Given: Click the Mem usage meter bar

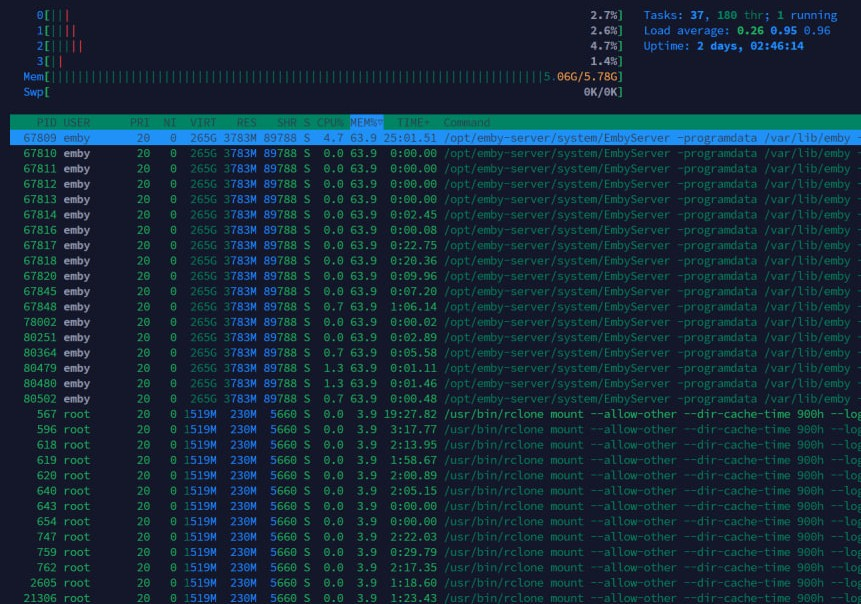Looking at the screenshot, I should pos(323,77).
